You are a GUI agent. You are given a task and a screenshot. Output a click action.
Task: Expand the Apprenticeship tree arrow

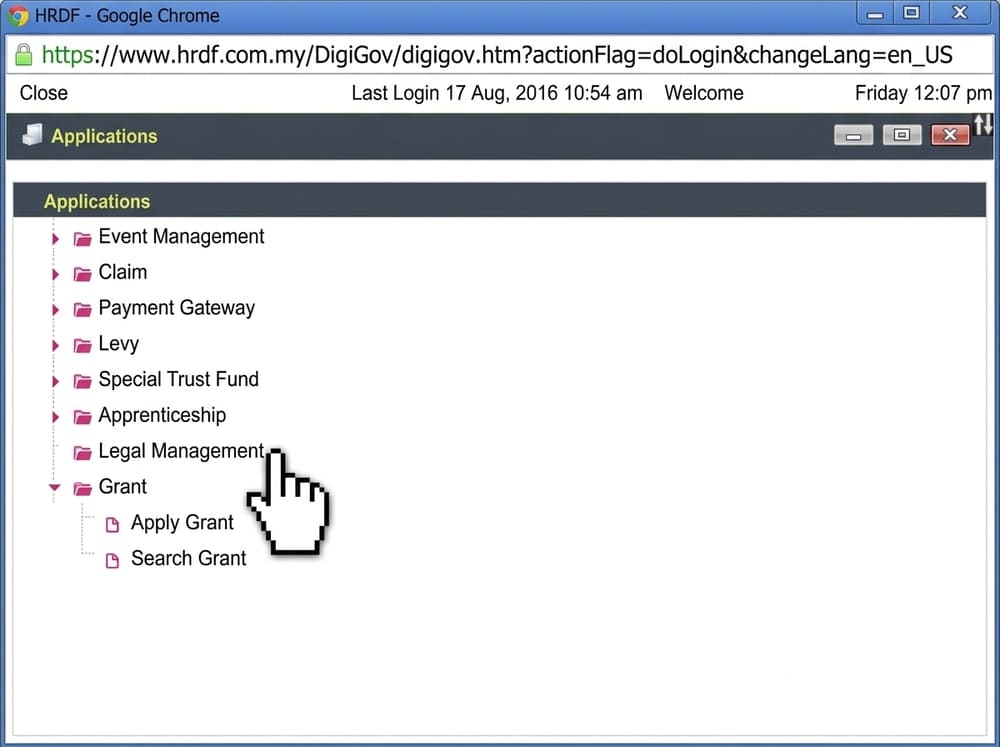[x=55, y=417]
